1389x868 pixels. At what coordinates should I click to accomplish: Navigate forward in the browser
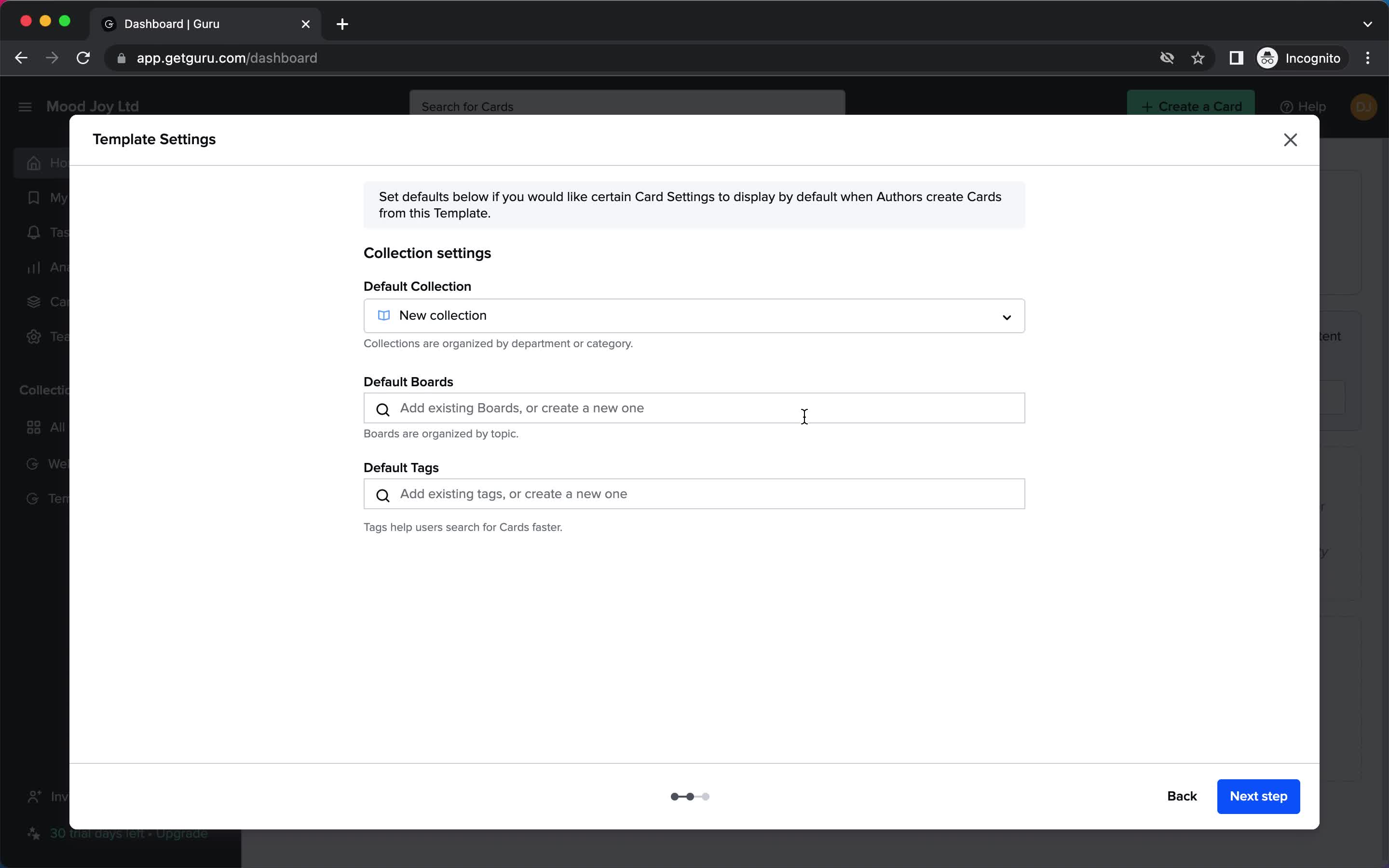52,58
